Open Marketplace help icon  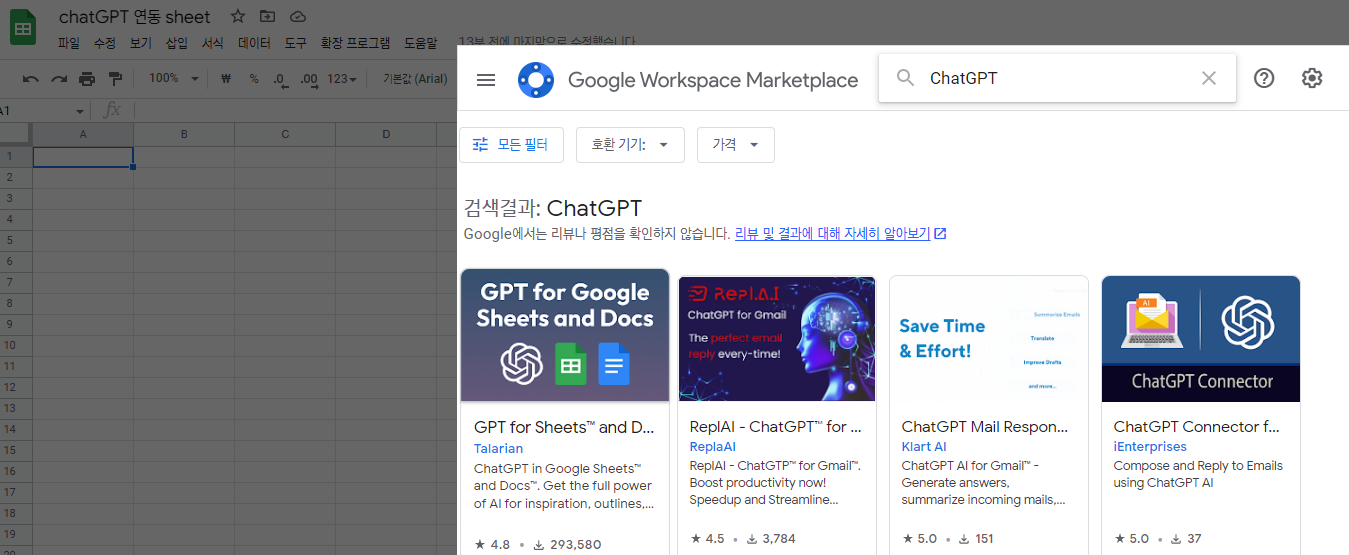coord(1264,78)
